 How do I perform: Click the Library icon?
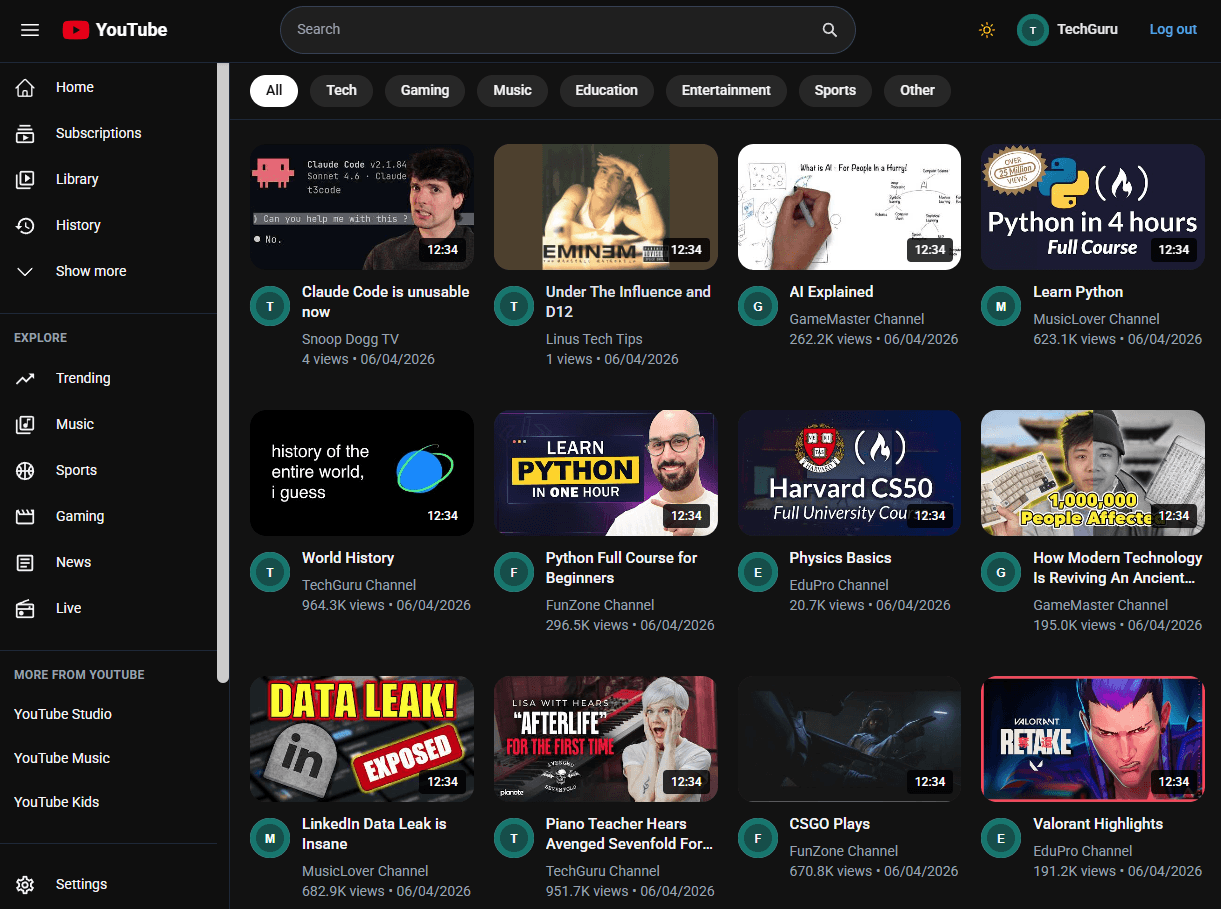26,179
